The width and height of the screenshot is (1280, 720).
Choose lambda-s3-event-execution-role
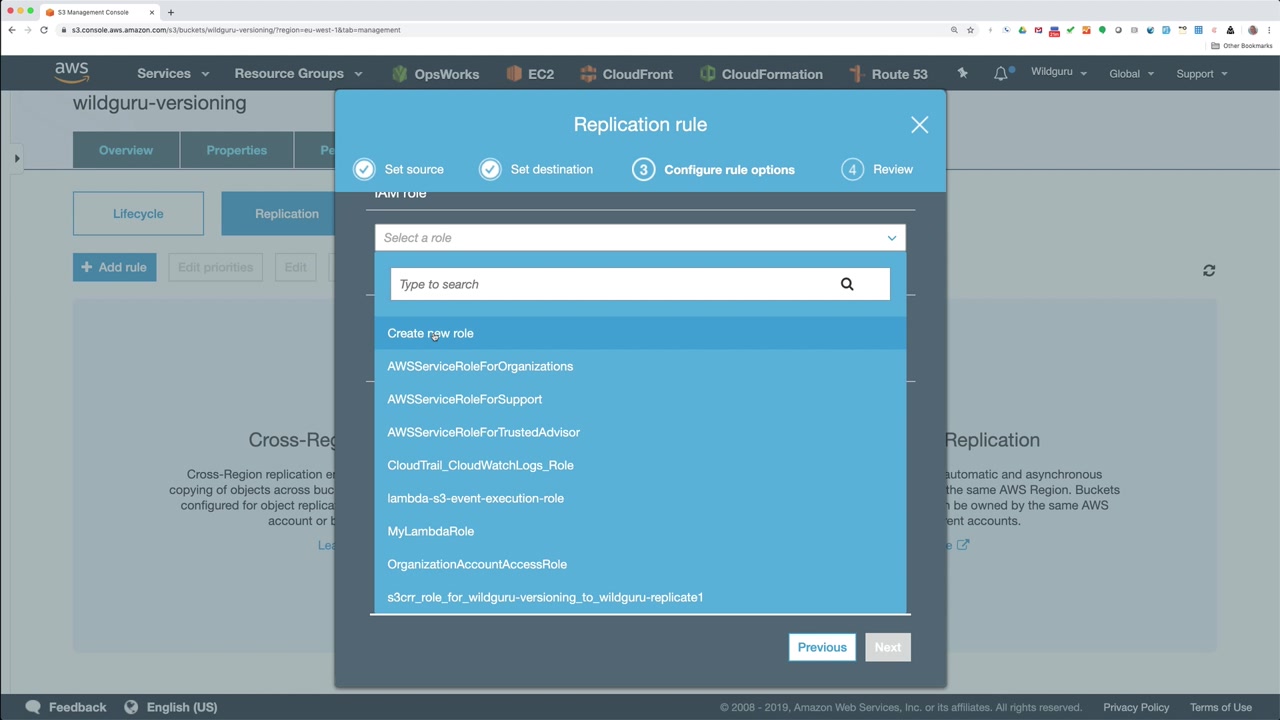click(640, 498)
